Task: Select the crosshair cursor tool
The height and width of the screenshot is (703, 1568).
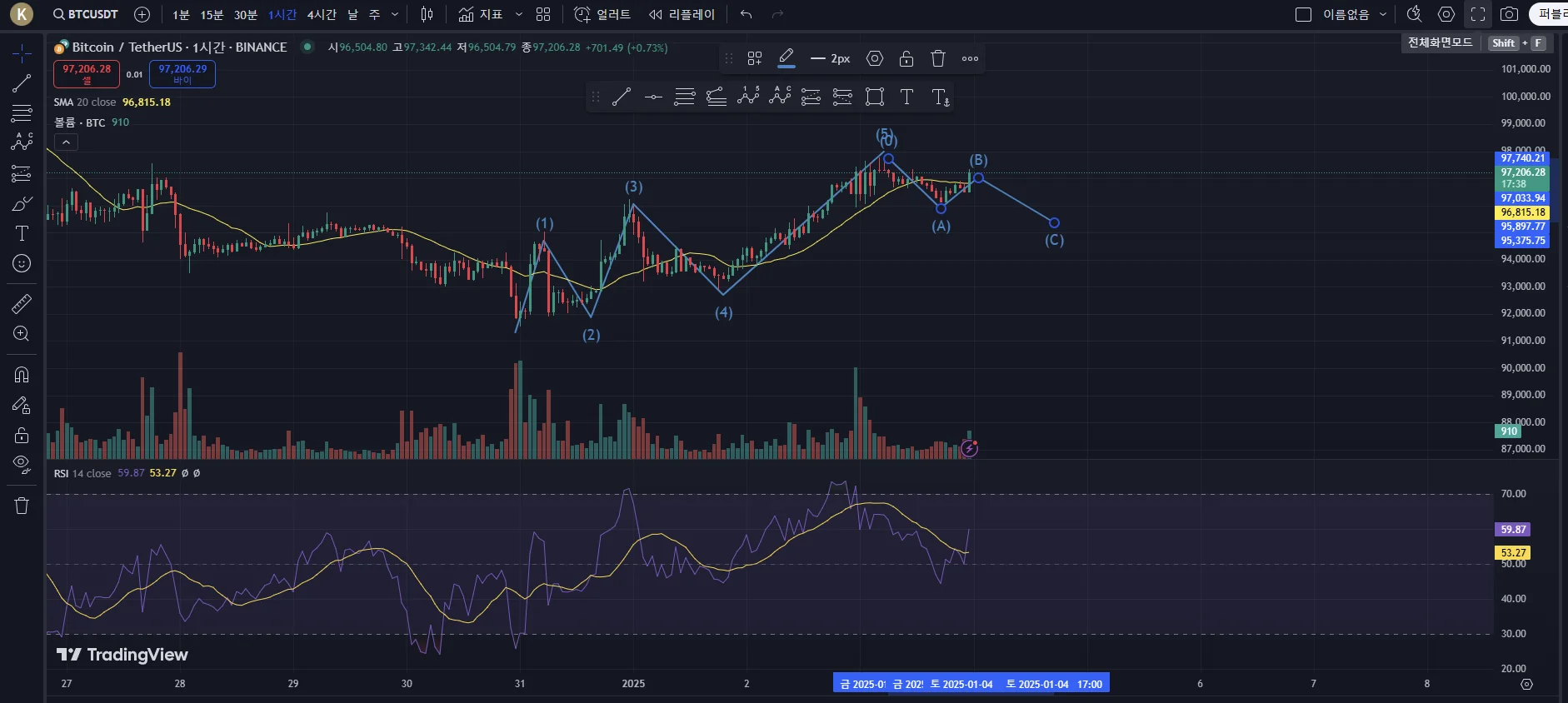Action: click(x=22, y=53)
